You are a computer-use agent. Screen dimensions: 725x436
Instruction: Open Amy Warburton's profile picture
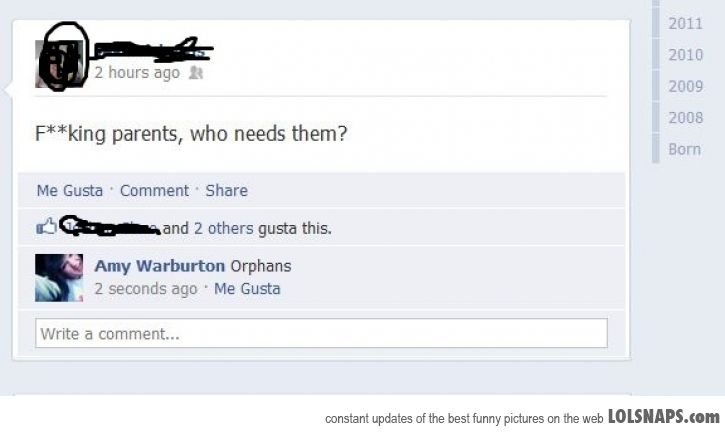(x=59, y=278)
